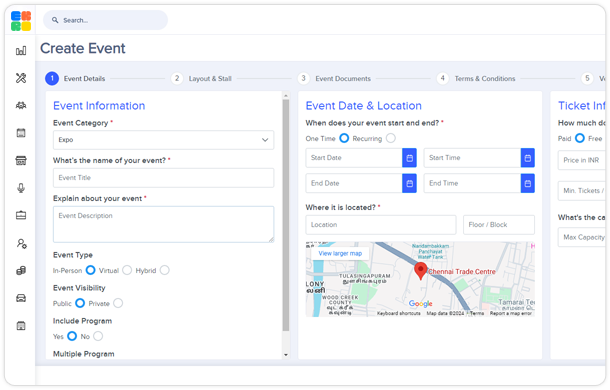Click Report a map error link
Image resolution: width=610 pixels, height=390 pixels.
pos(510,313)
